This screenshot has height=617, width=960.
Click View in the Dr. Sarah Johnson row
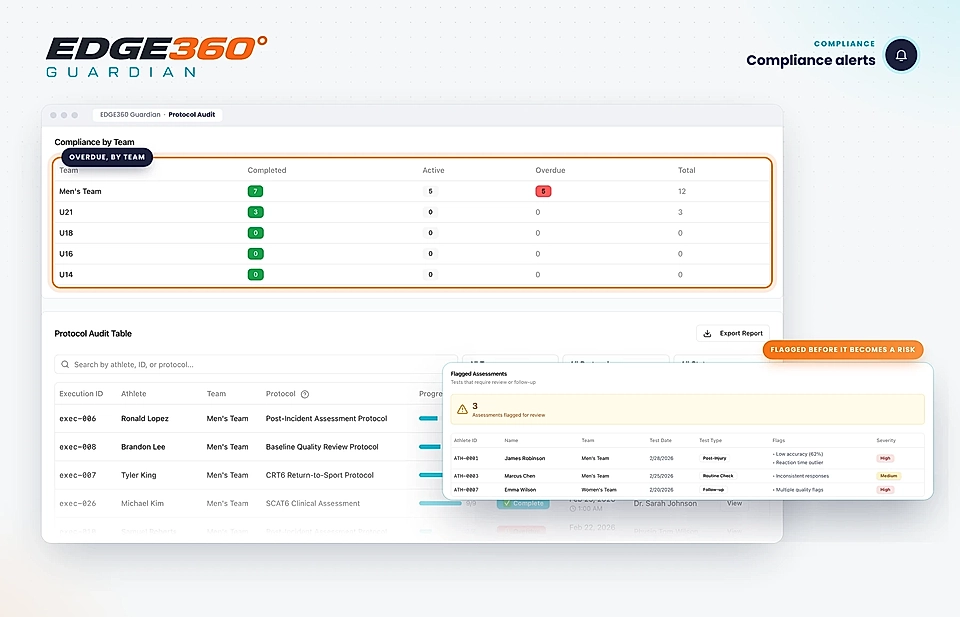tap(734, 503)
